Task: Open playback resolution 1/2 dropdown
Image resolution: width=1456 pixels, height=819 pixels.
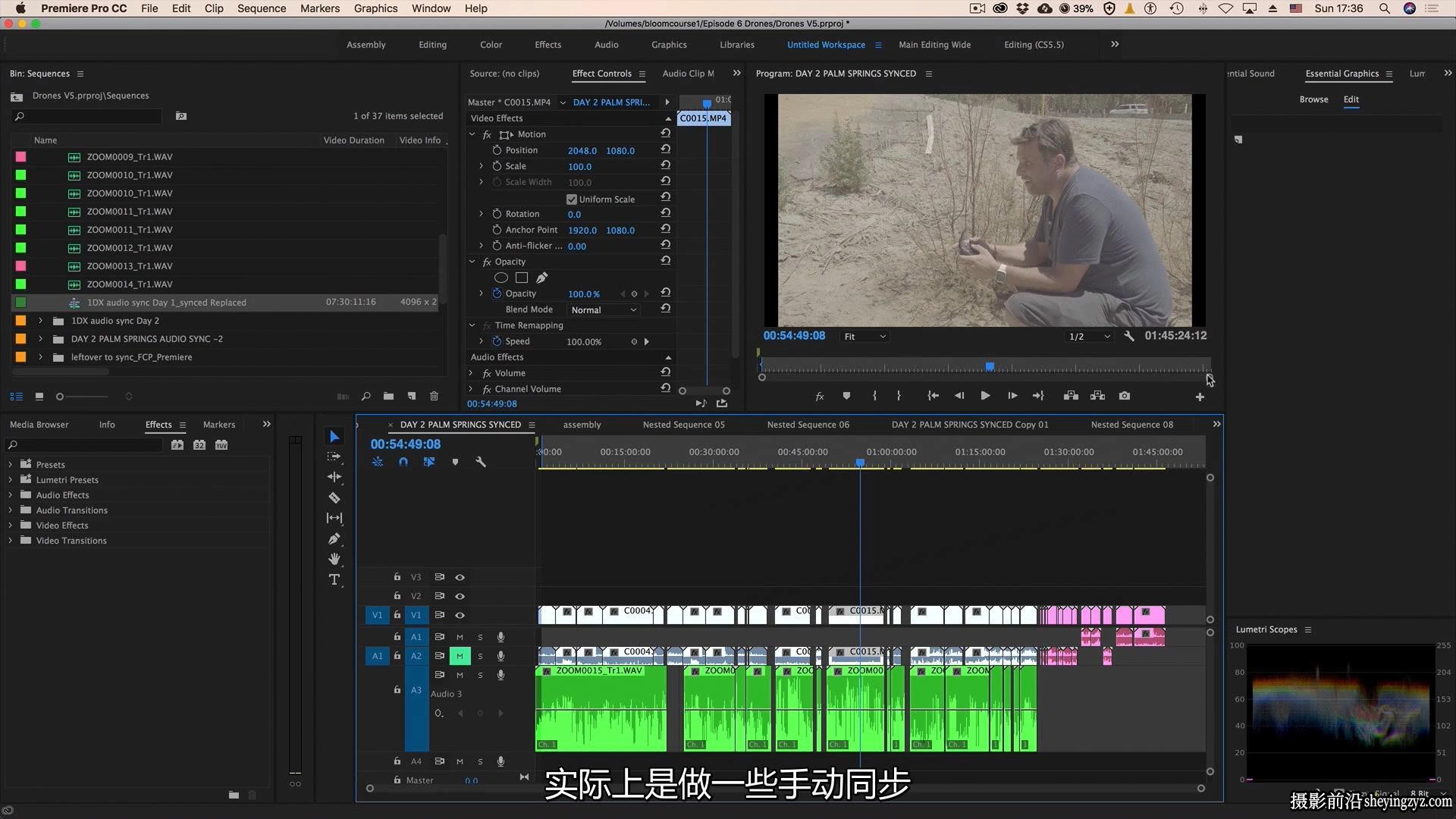Action: pyautogui.click(x=1089, y=336)
